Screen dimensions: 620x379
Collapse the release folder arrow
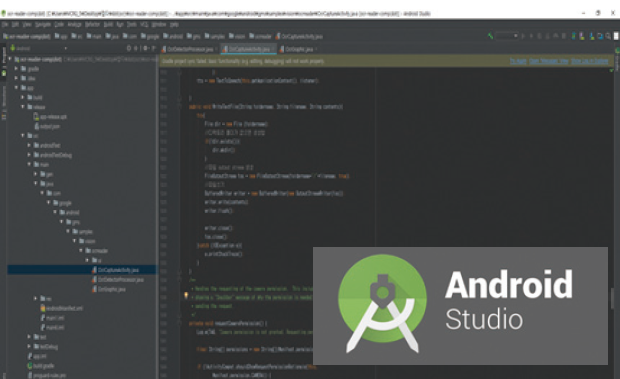[23, 107]
